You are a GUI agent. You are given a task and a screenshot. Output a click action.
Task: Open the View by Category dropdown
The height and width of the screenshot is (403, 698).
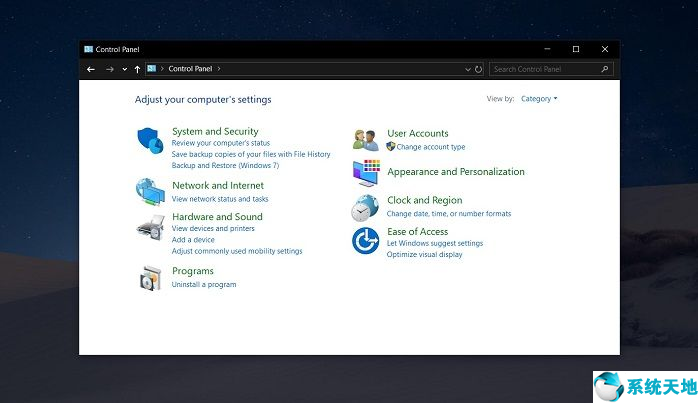[539, 99]
